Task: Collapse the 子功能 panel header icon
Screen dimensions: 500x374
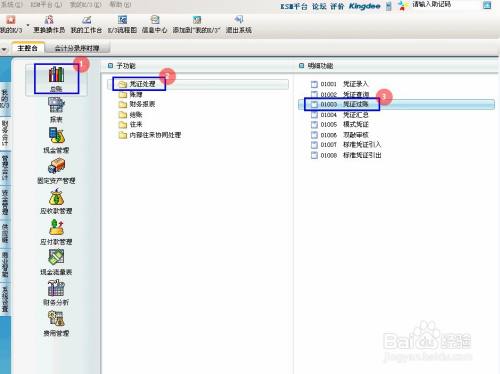Action: click(110, 66)
